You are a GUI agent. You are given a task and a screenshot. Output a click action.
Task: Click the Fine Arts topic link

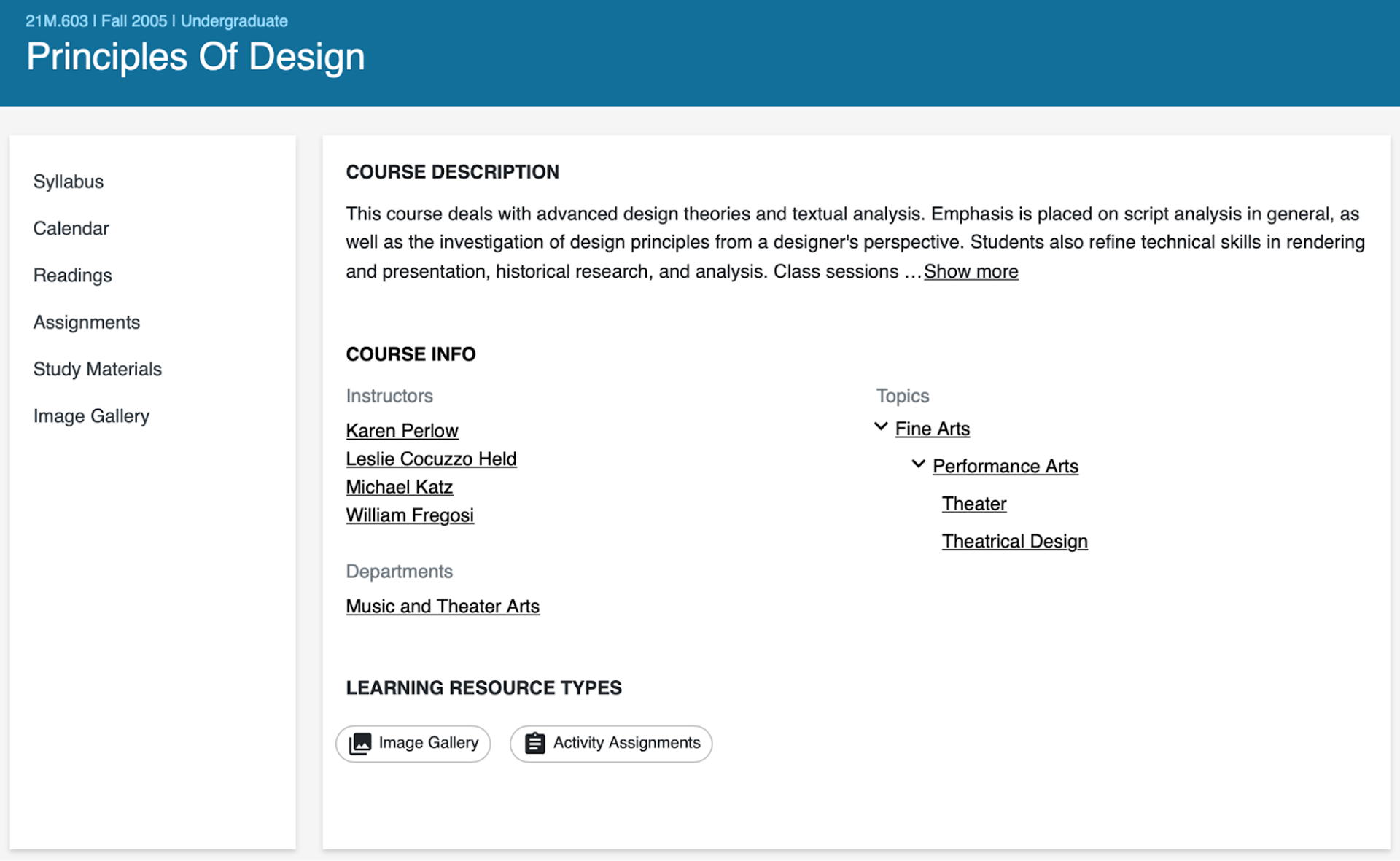point(932,429)
